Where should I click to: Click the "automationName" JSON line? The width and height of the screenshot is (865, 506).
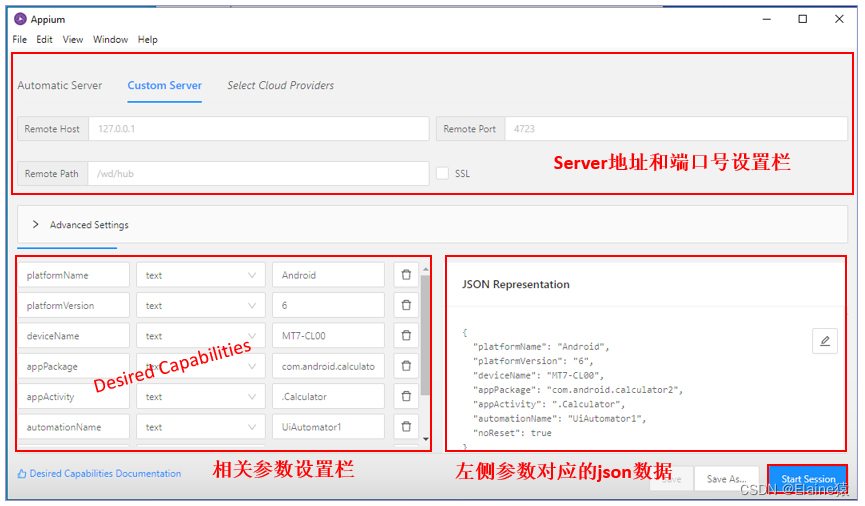coord(559,418)
